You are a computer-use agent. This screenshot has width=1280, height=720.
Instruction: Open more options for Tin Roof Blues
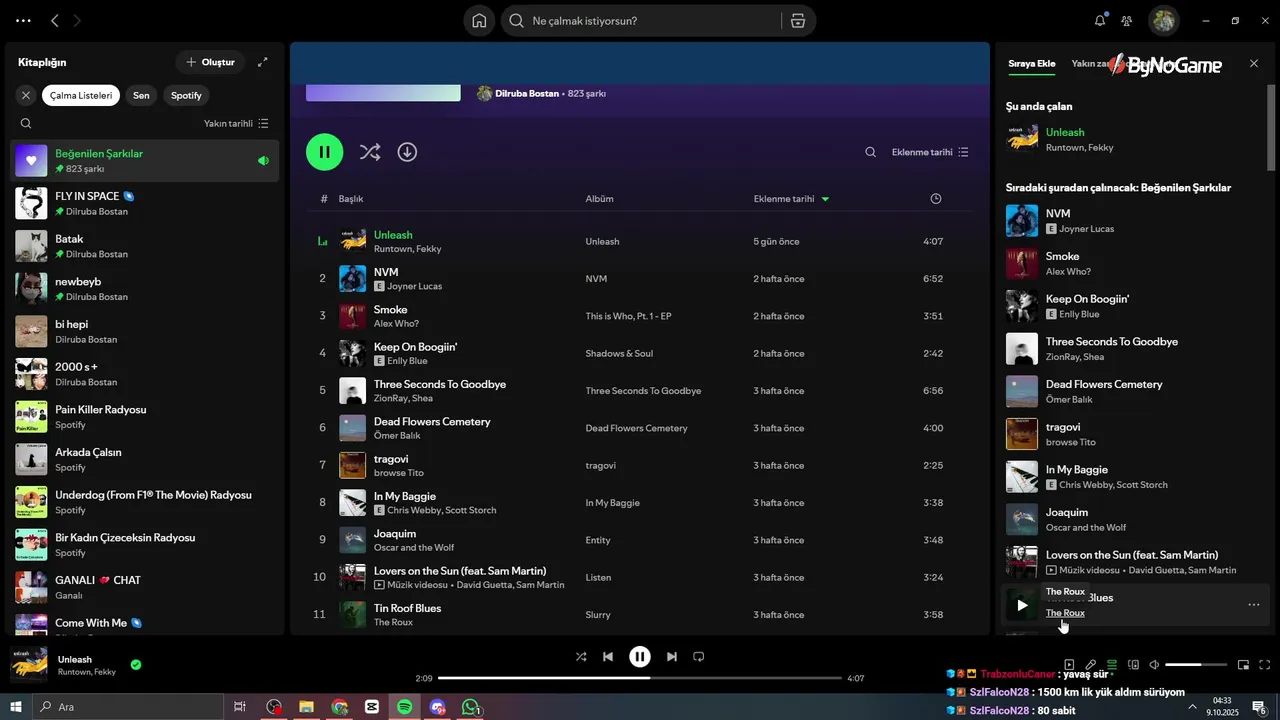[x=1253, y=605]
